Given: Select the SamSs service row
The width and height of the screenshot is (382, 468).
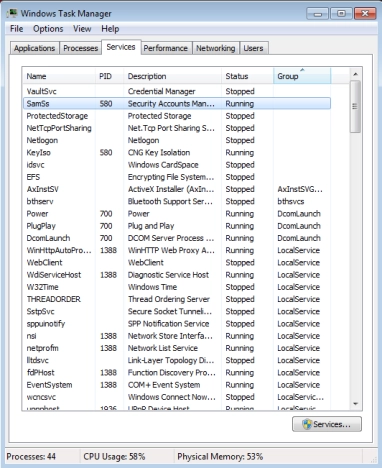Looking at the screenshot, I should tap(177, 104).
